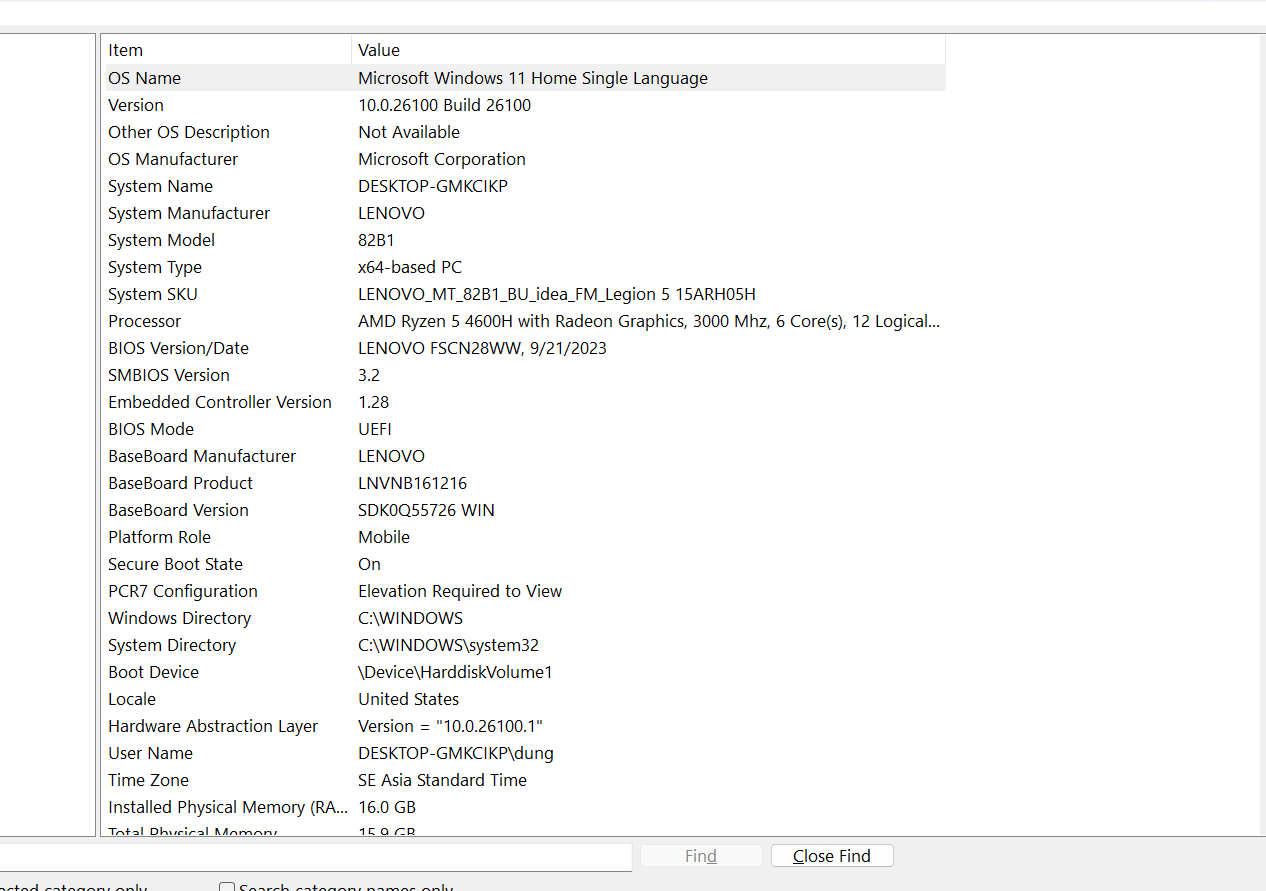Click the LENOVO value of BaseBoard Manufacturer
This screenshot has width=1266, height=891.
pos(392,456)
